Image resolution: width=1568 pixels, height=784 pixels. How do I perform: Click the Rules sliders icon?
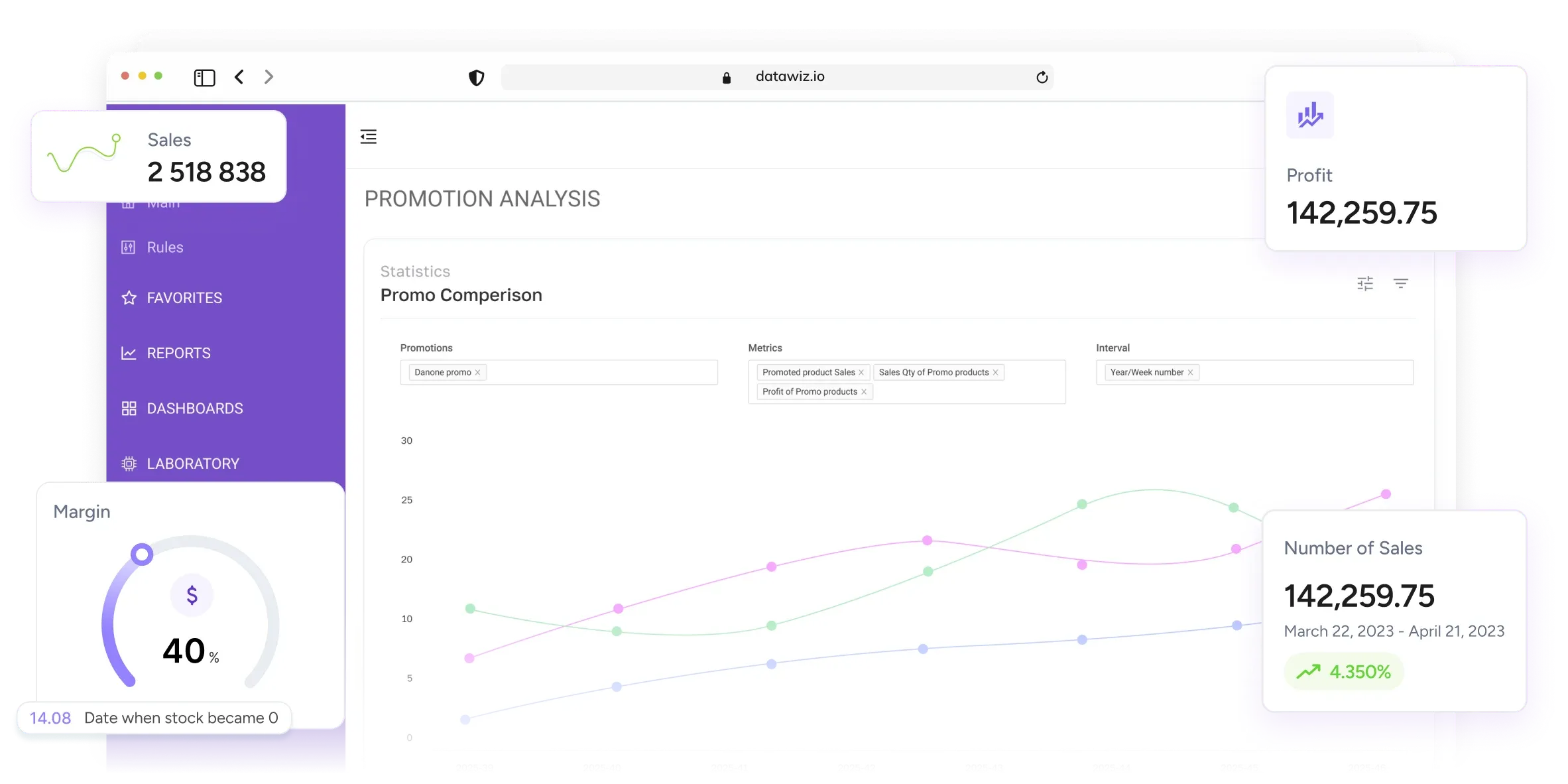click(128, 247)
